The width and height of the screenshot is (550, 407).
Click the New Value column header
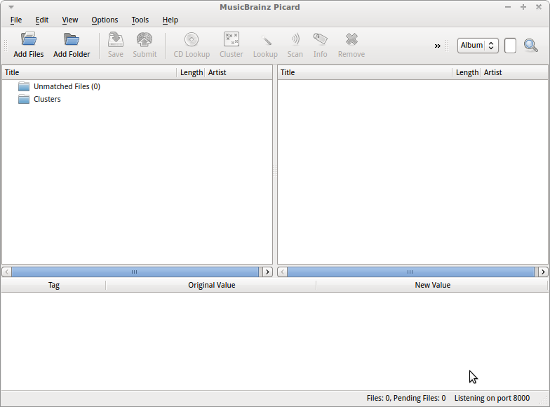click(432, 285)
